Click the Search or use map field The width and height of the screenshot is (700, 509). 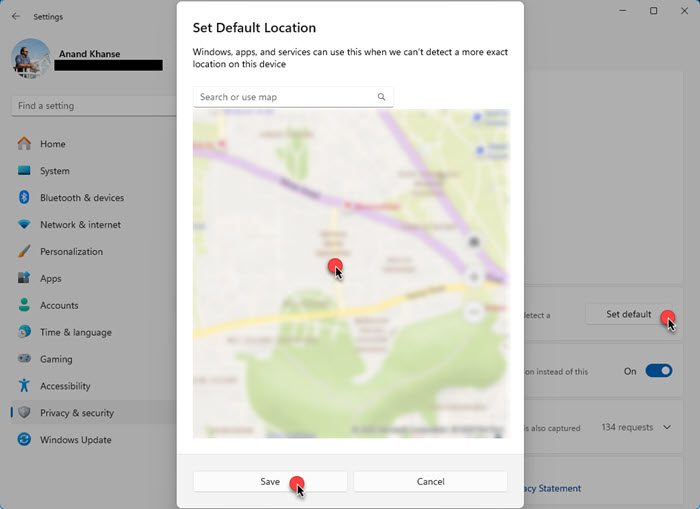coord(293,97)
